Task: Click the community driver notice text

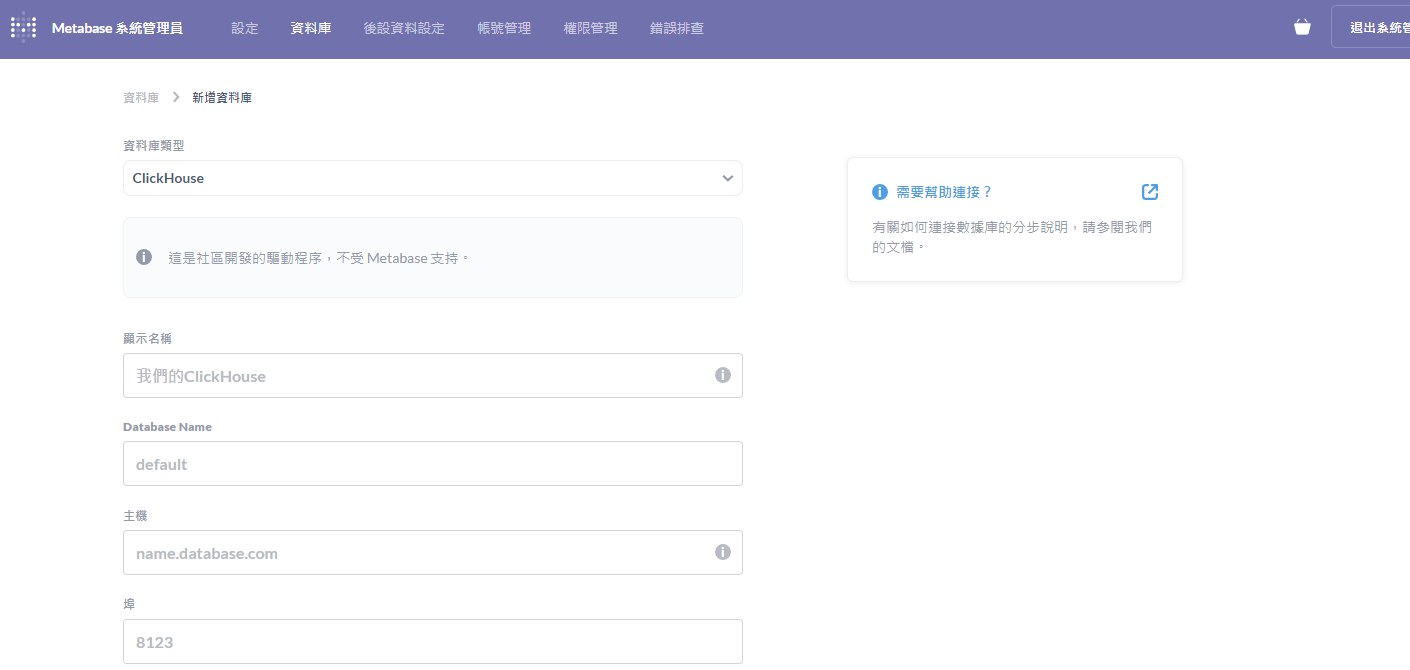Action: point(318,258)
